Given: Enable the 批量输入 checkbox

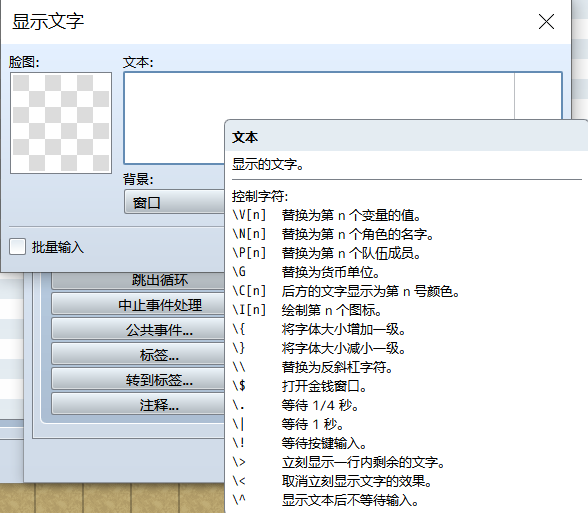Looking at the screenshot, I should click(18, 247).
